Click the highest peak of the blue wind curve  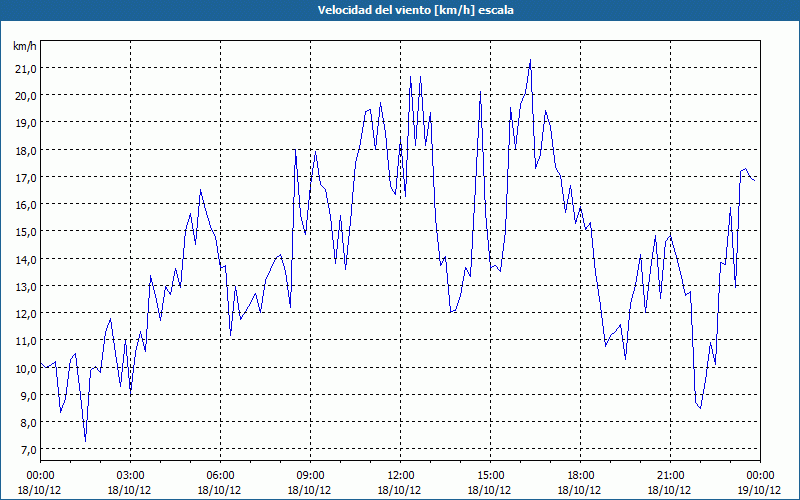tap(531, 60)
